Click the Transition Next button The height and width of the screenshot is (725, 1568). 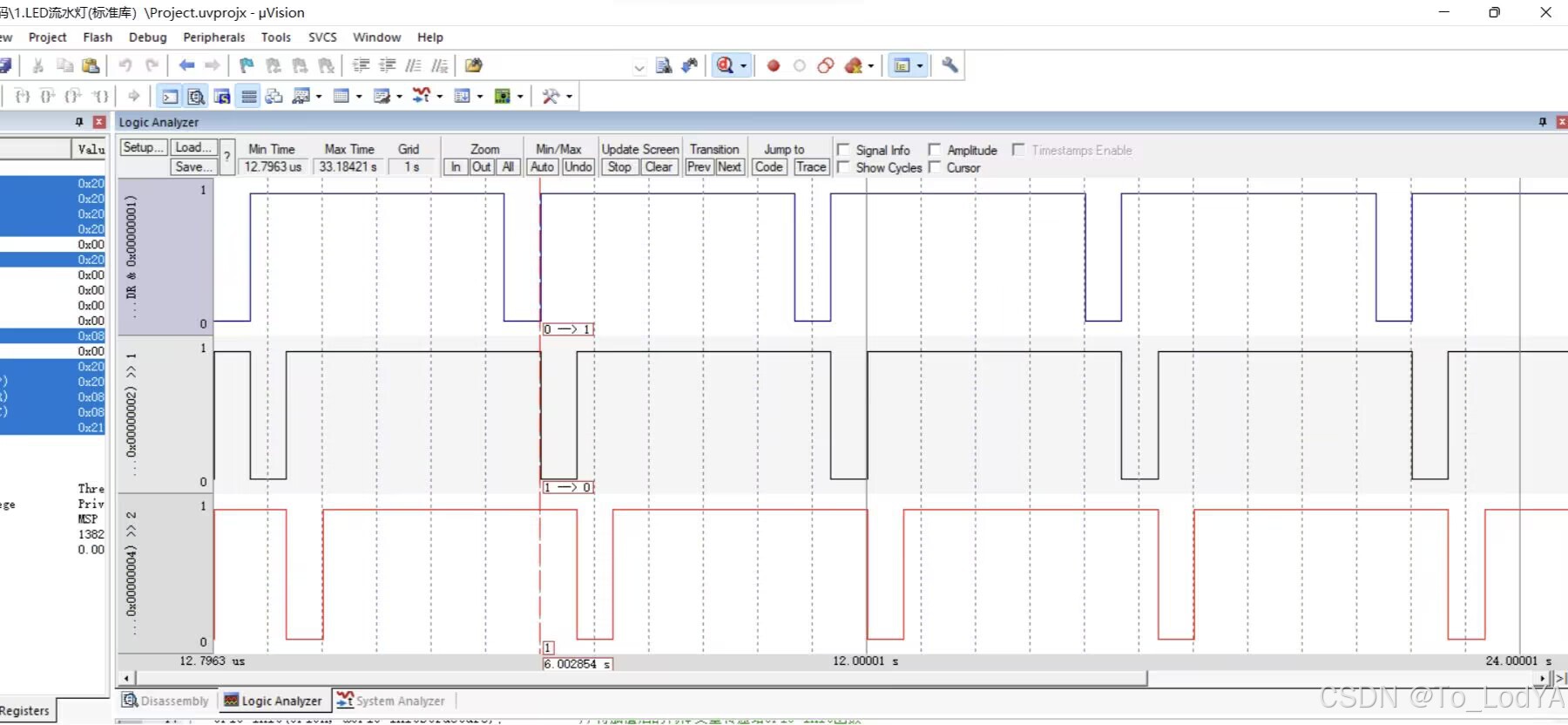point(730,167)
